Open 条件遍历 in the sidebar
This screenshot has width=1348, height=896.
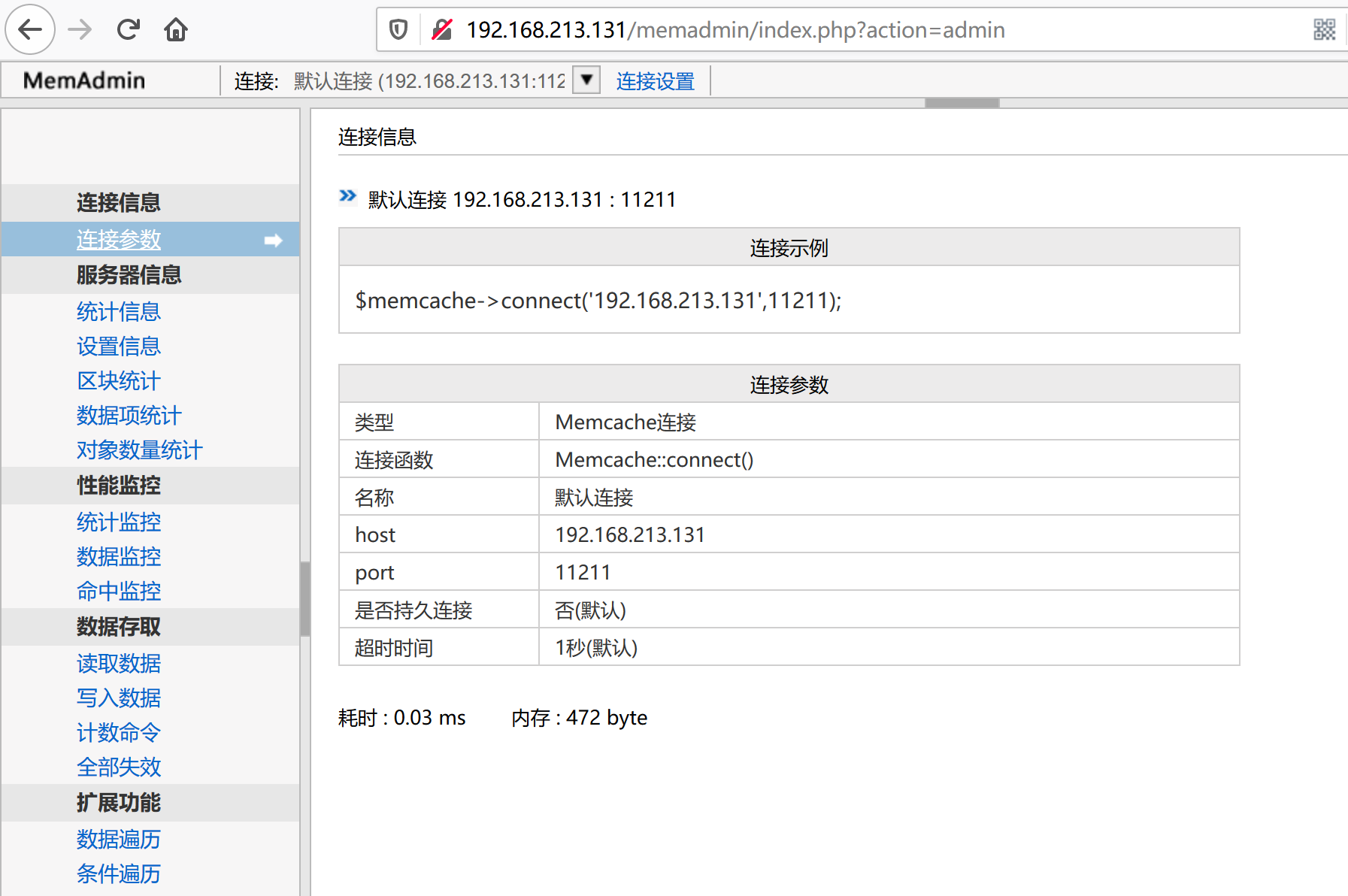click(x=119, y=874)
